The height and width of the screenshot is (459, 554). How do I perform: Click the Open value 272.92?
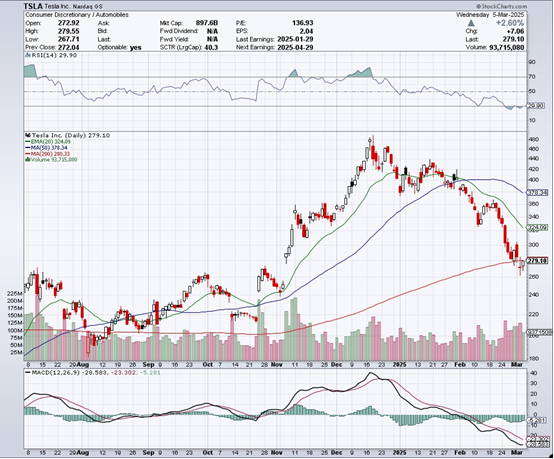pos(69,23)
